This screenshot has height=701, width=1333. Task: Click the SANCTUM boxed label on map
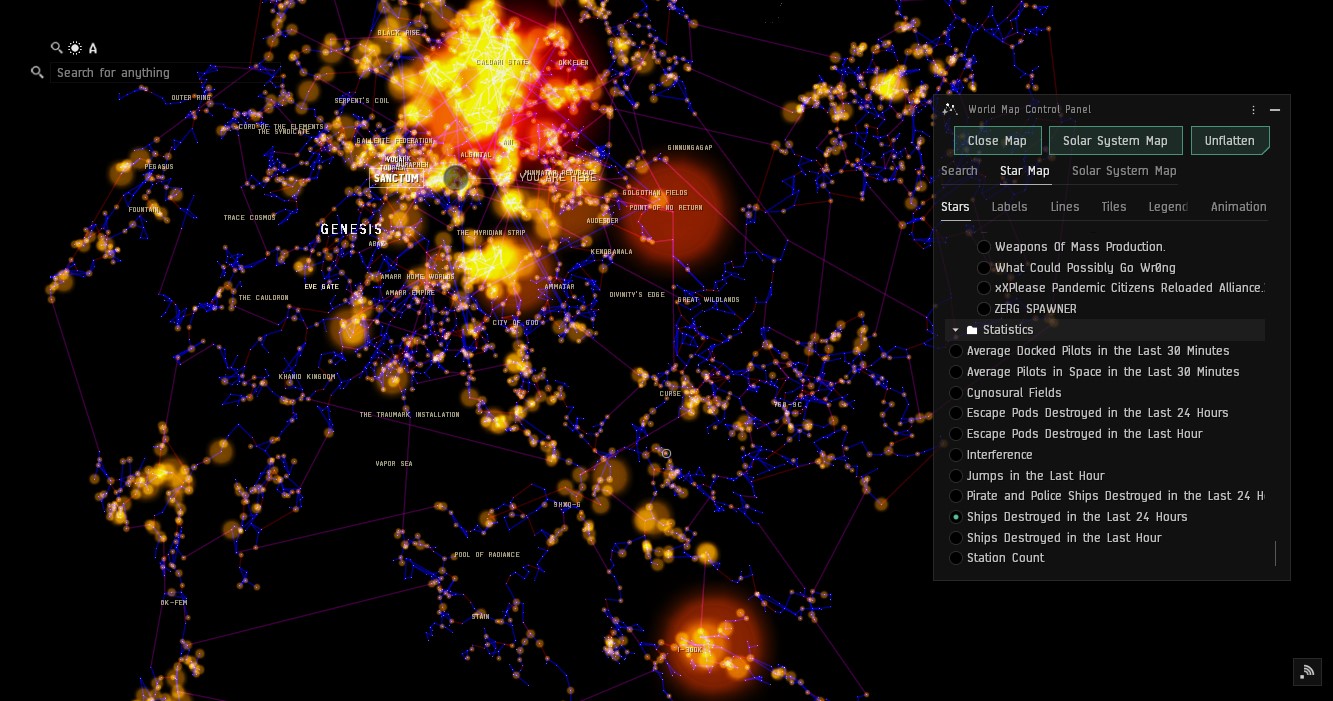[396, 178]
